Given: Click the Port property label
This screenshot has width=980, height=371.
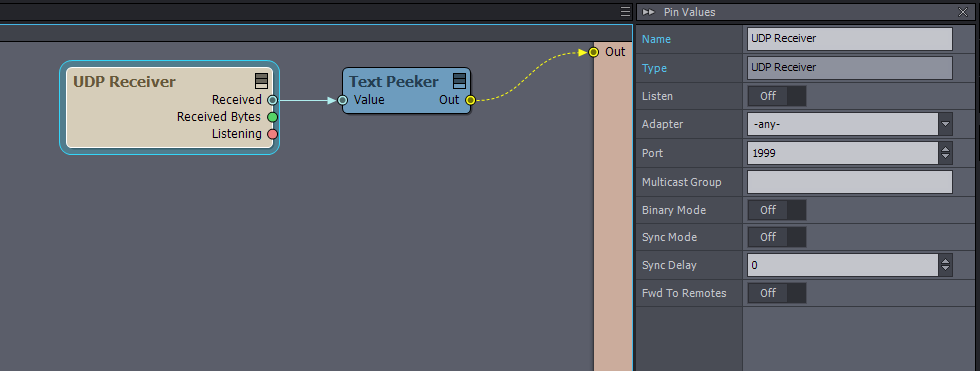Looking at the screenshot, I should pos(652,153).
